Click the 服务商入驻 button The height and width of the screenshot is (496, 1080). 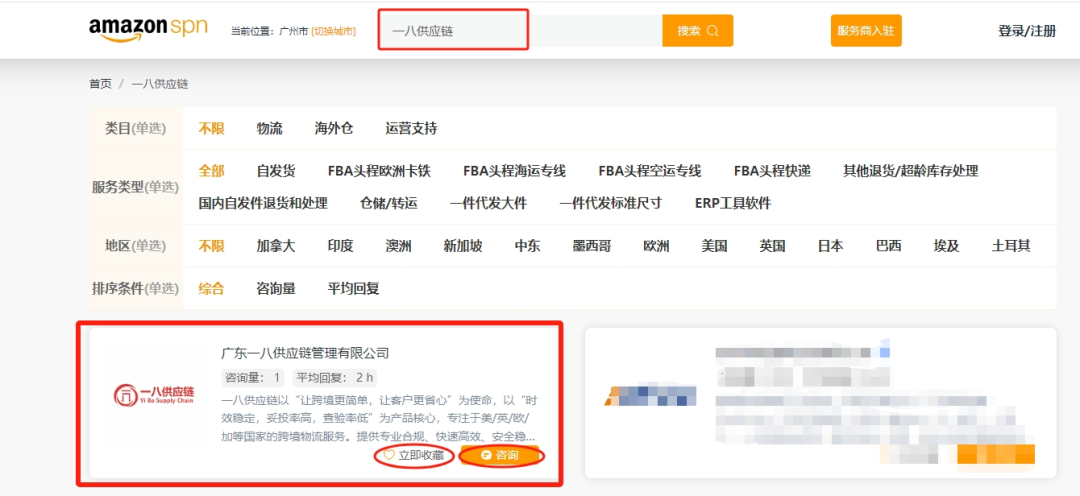coord(866,30)
